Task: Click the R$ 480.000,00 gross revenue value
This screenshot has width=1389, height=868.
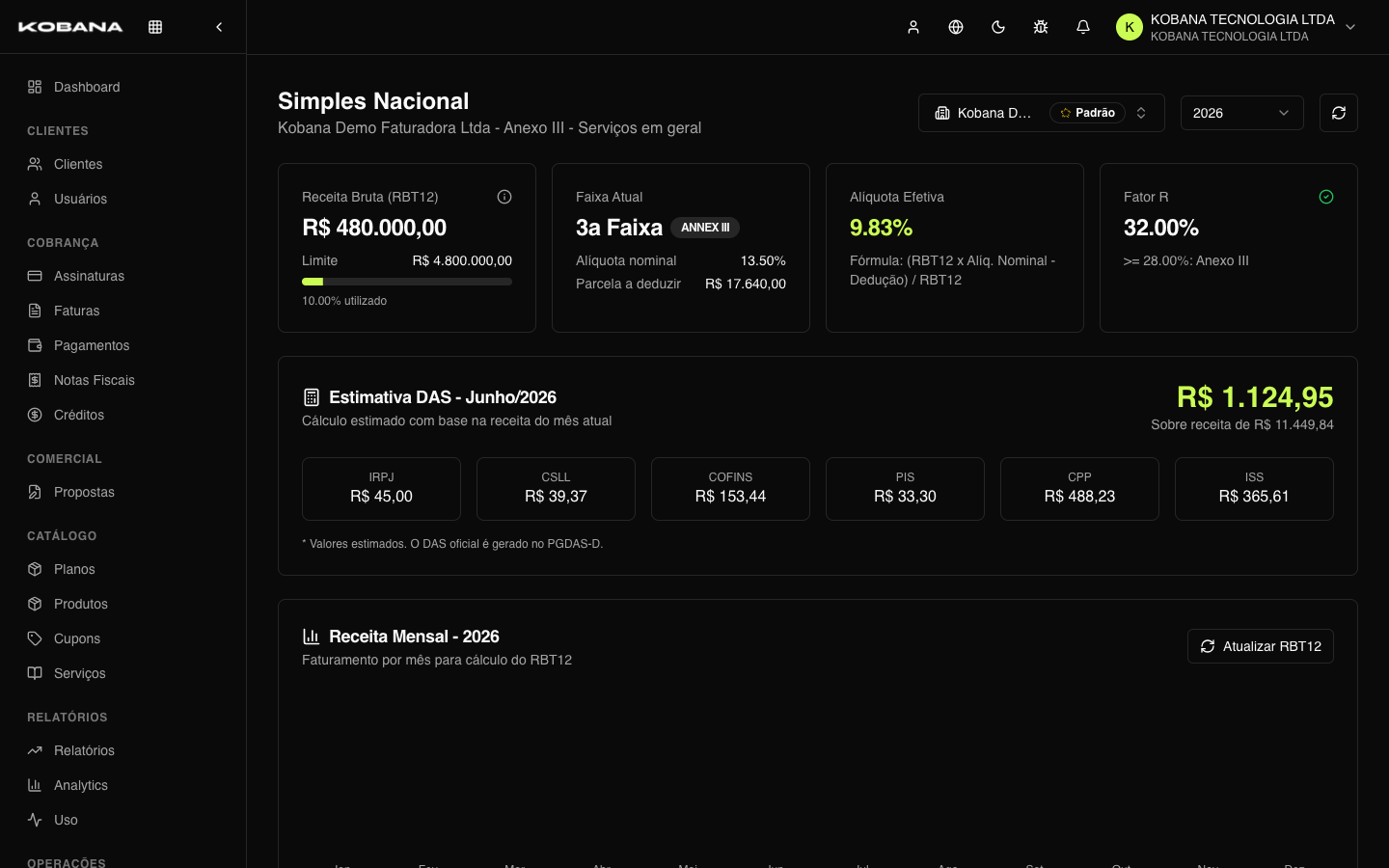Action: [x=374, y=228]
